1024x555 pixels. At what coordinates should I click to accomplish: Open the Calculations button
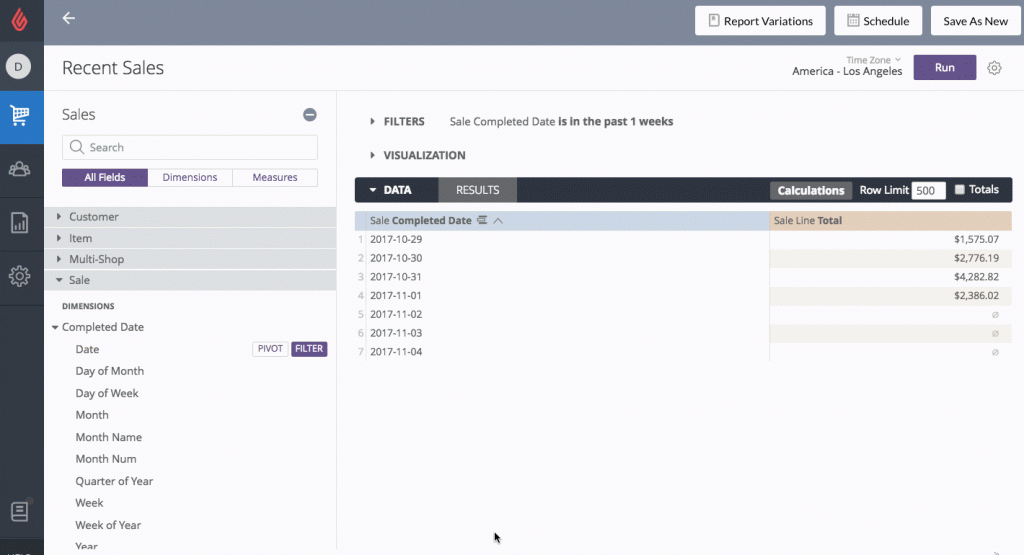[x=810, y=190]
